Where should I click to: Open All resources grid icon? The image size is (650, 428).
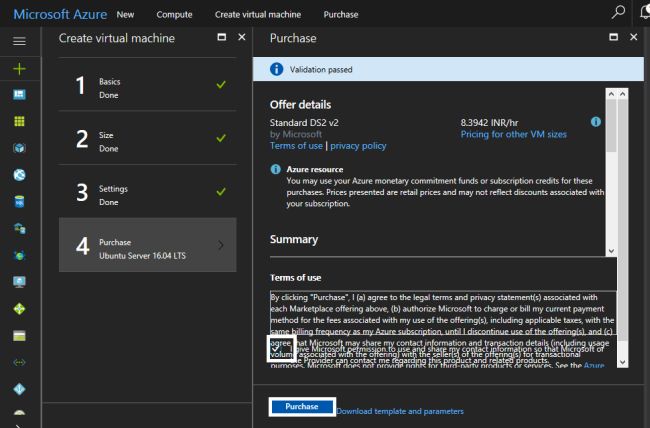tap(19, 121)
